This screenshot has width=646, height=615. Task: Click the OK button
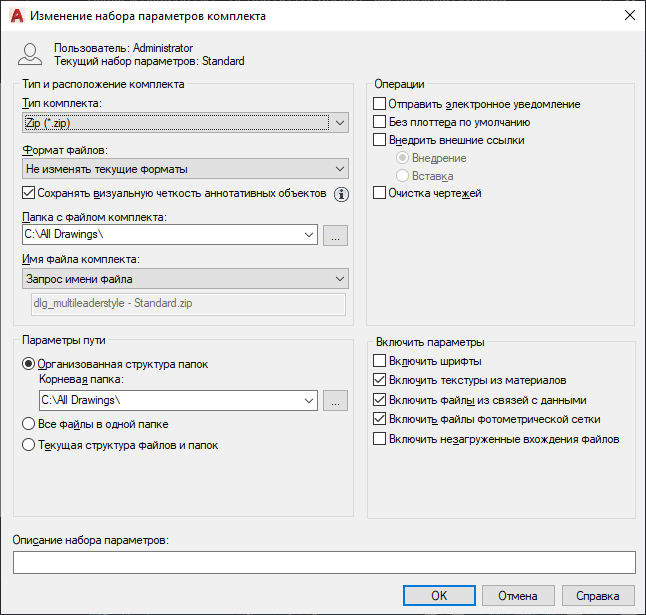click(439, 596)
